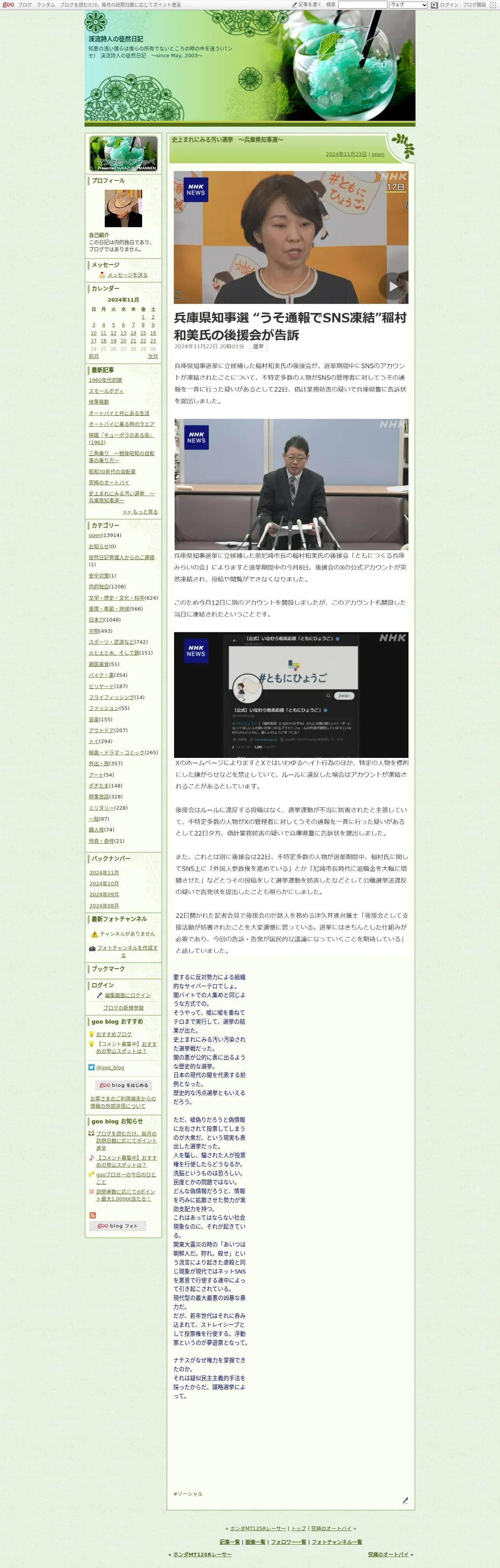
Task: Click the edit pencil icon at the article bottom
Action: 405,1501
